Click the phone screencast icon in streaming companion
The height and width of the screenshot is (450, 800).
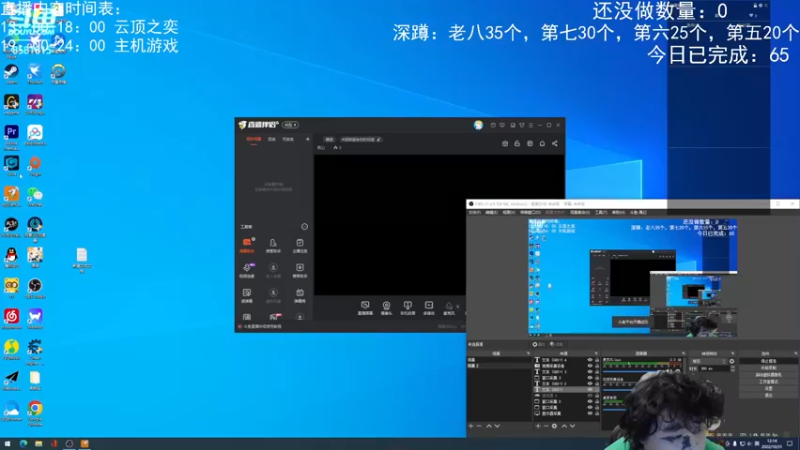[x=408, y=305]
